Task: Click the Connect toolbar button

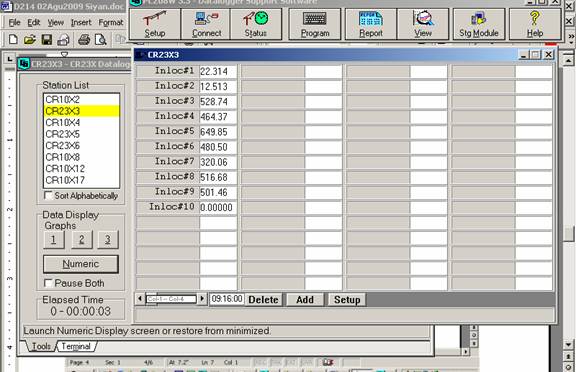Action: pyautogui.click(x=206, y=24)
